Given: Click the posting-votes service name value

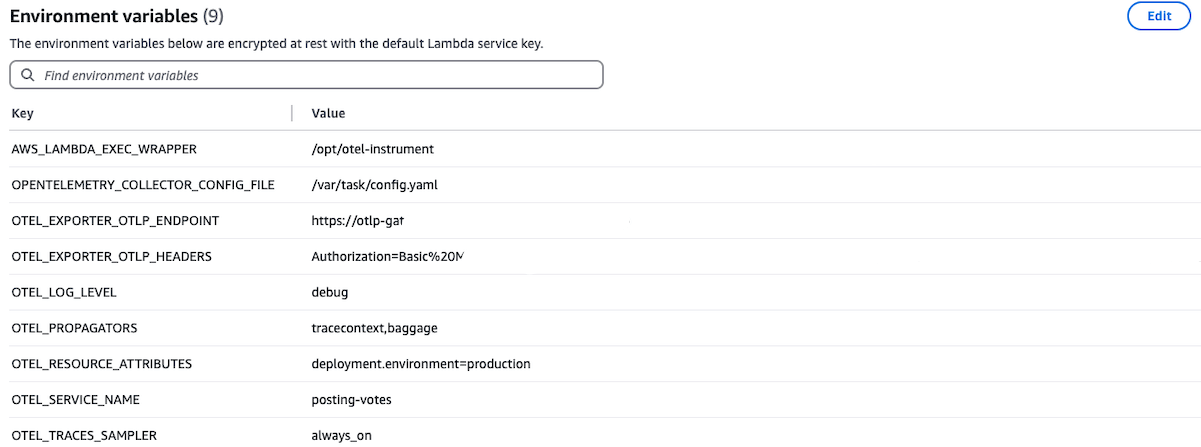Looking at the screenshot, I should pyautogui.click(x=351, y=399).
